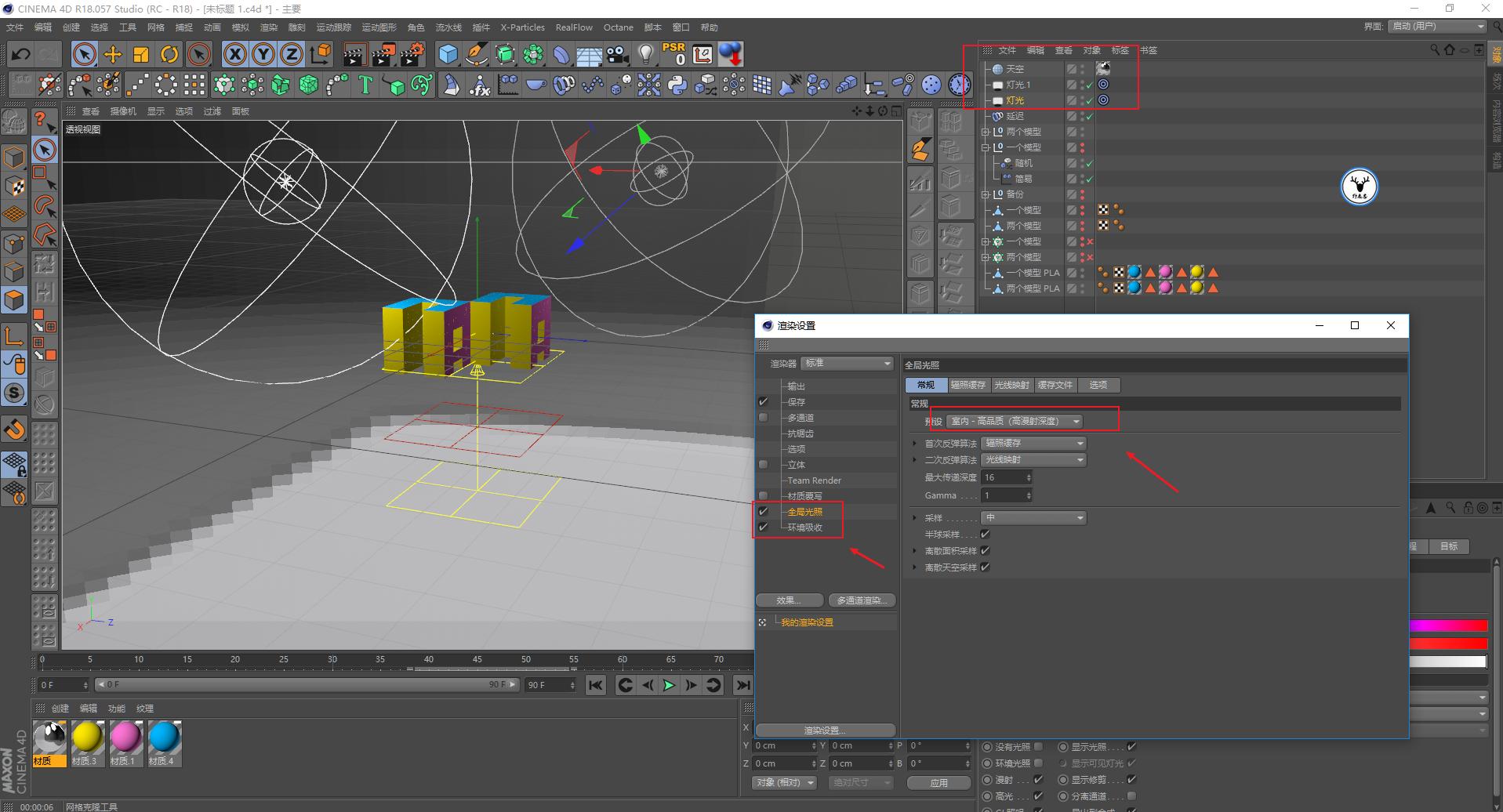Open the X-Particles menu
1503x812 pixels.
522,27
